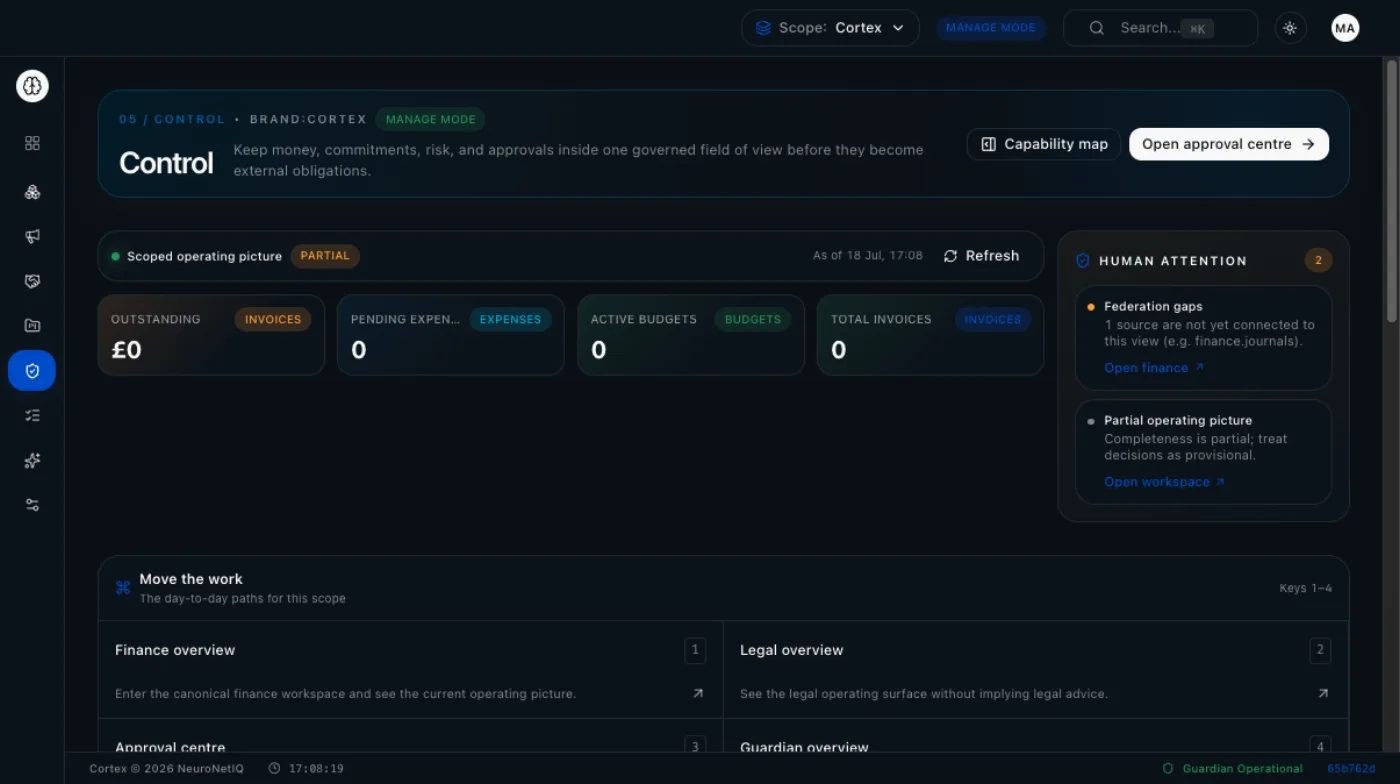
Task: Open the checklist sidebar icon
Action: click(x=32, y=415)
